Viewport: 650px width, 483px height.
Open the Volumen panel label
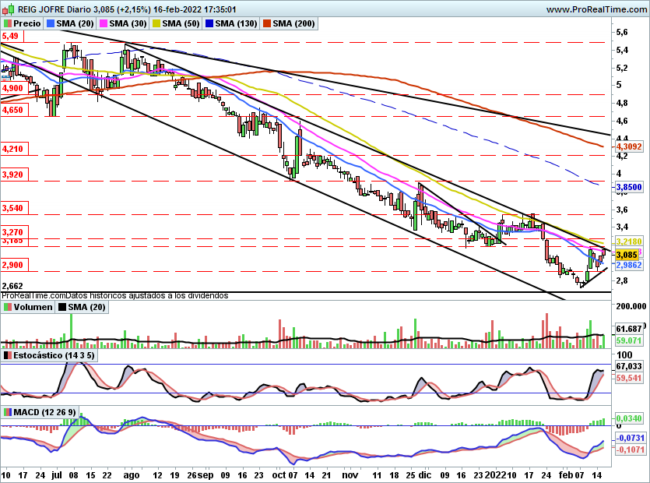coord(33,307)
